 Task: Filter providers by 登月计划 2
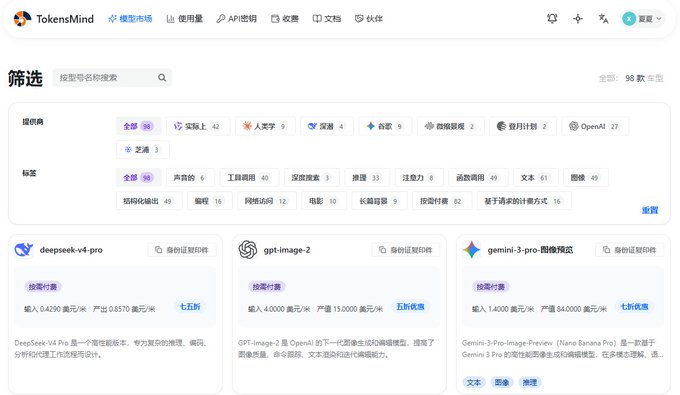pos(523,126)
